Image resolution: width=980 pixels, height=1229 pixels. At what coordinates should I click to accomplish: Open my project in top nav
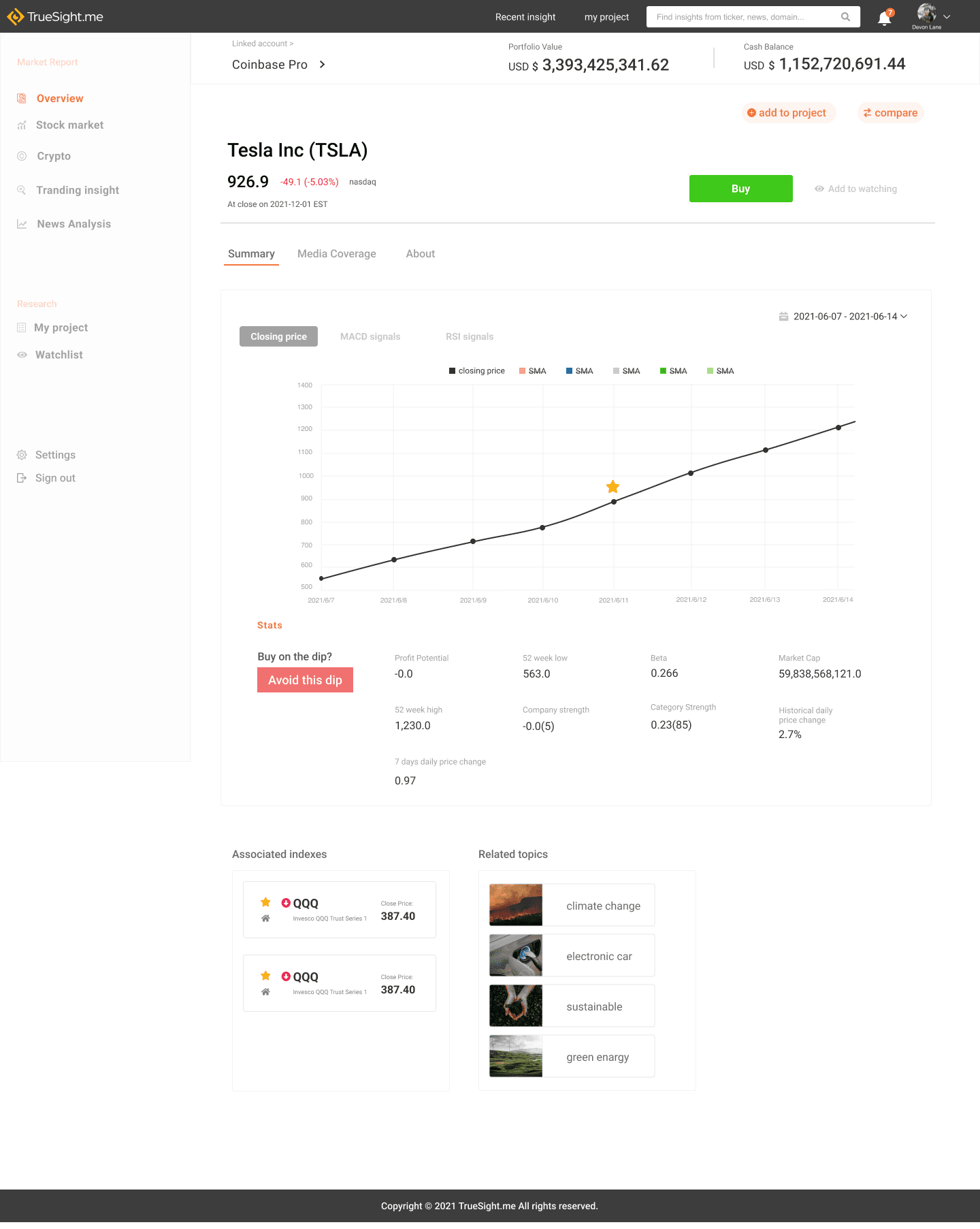pyautogui.click(x=607, y=17)
